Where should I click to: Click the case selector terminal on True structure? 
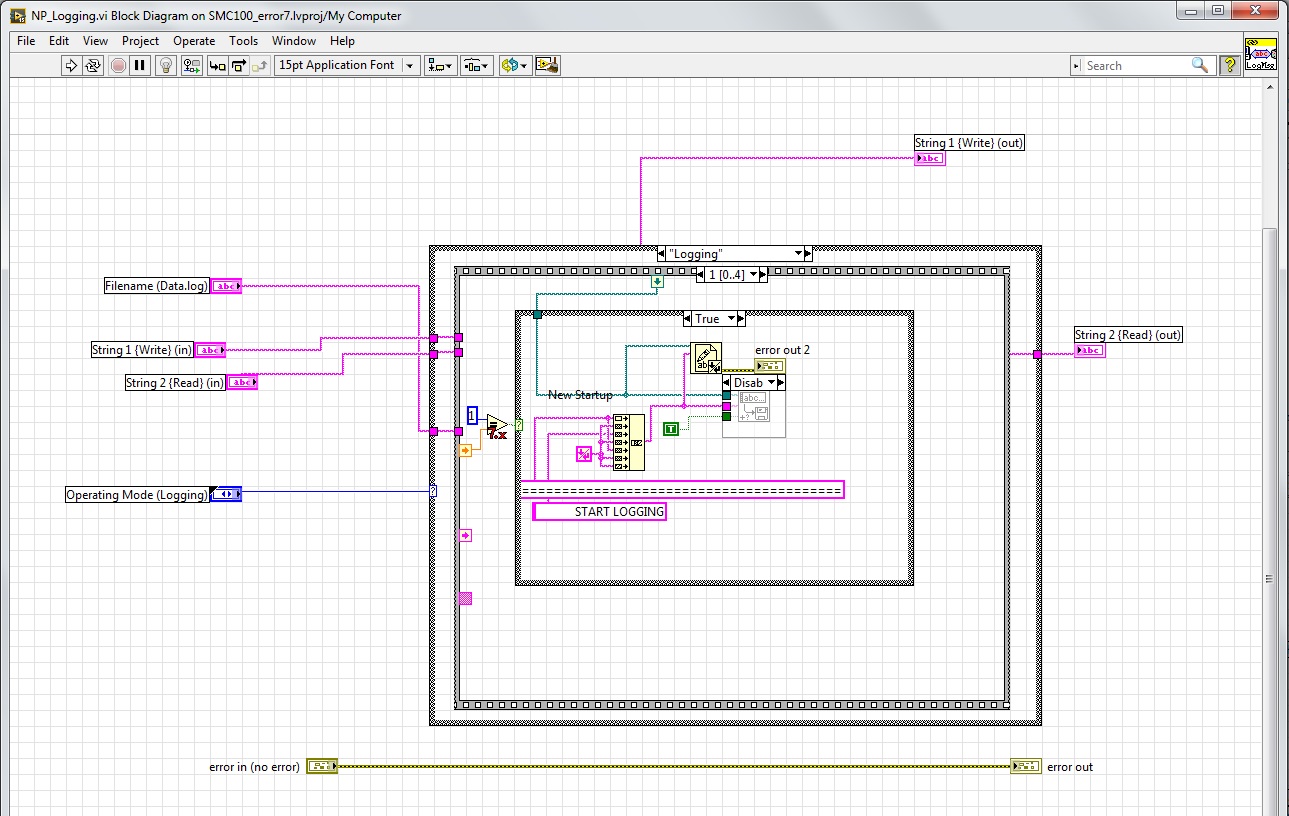click(518, 426)
